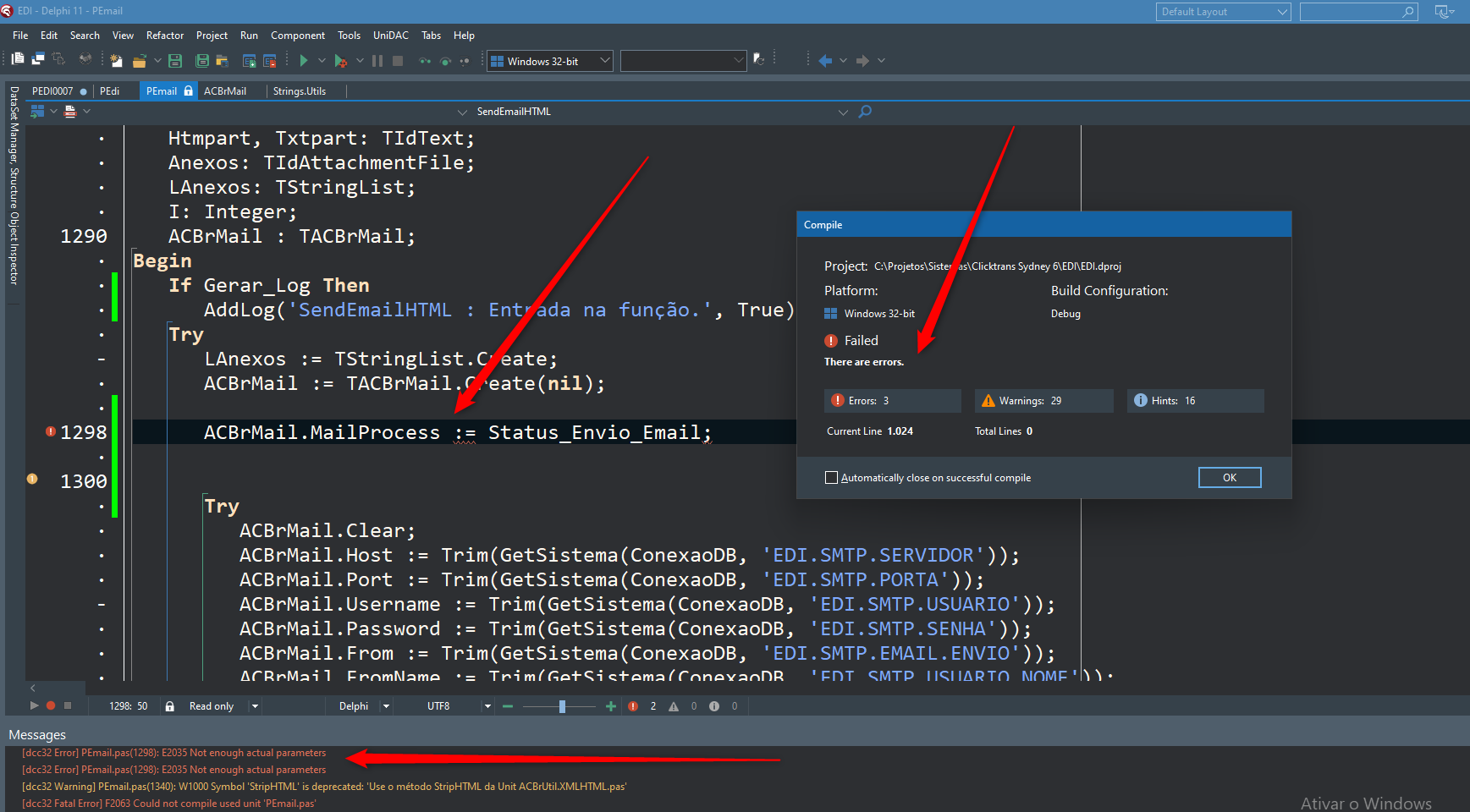Click OK in the Compile dialog
The image size is (1470, 812).
pos(1230,477)
